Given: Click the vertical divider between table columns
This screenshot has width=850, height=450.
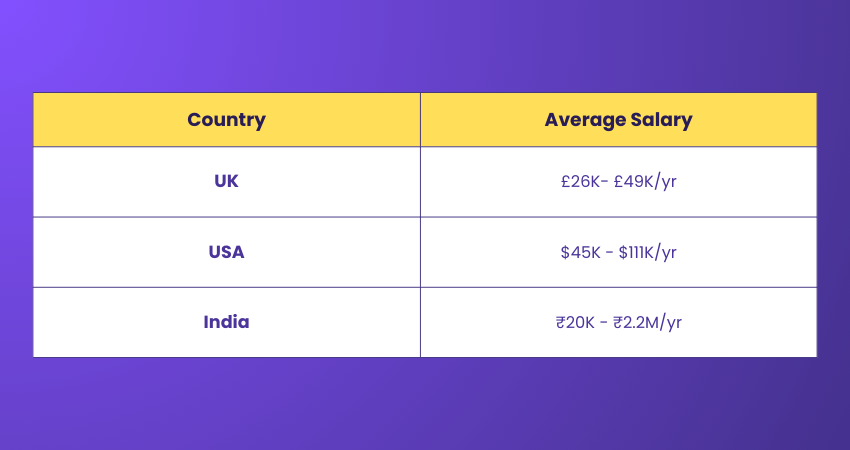Looking at the screenshot, I should coord(420,225).
